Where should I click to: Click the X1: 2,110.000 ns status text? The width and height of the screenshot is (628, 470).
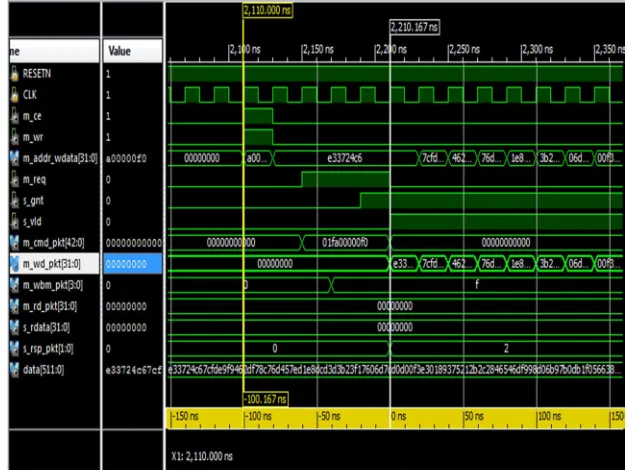[x=202, y=456]
